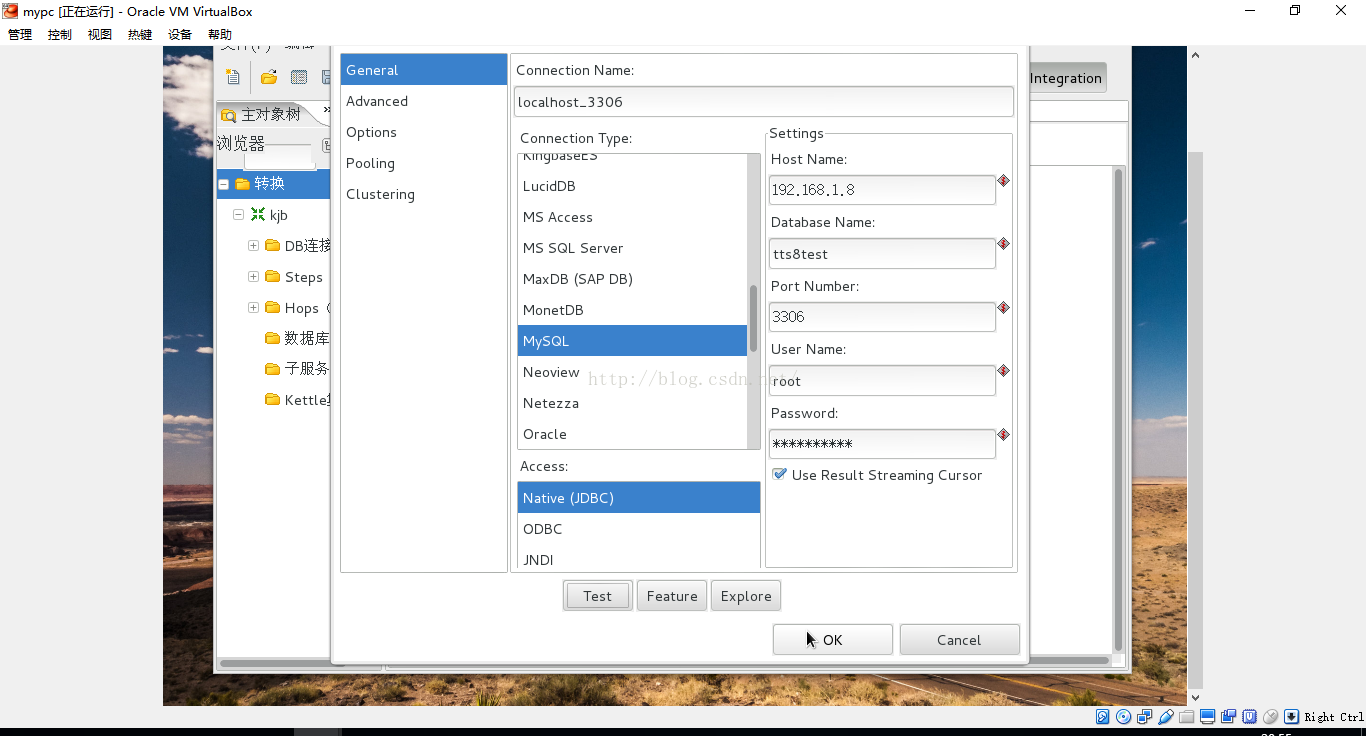Open VirtualBox 视图 menu
1366x736 pixels.
click(100, 34)
